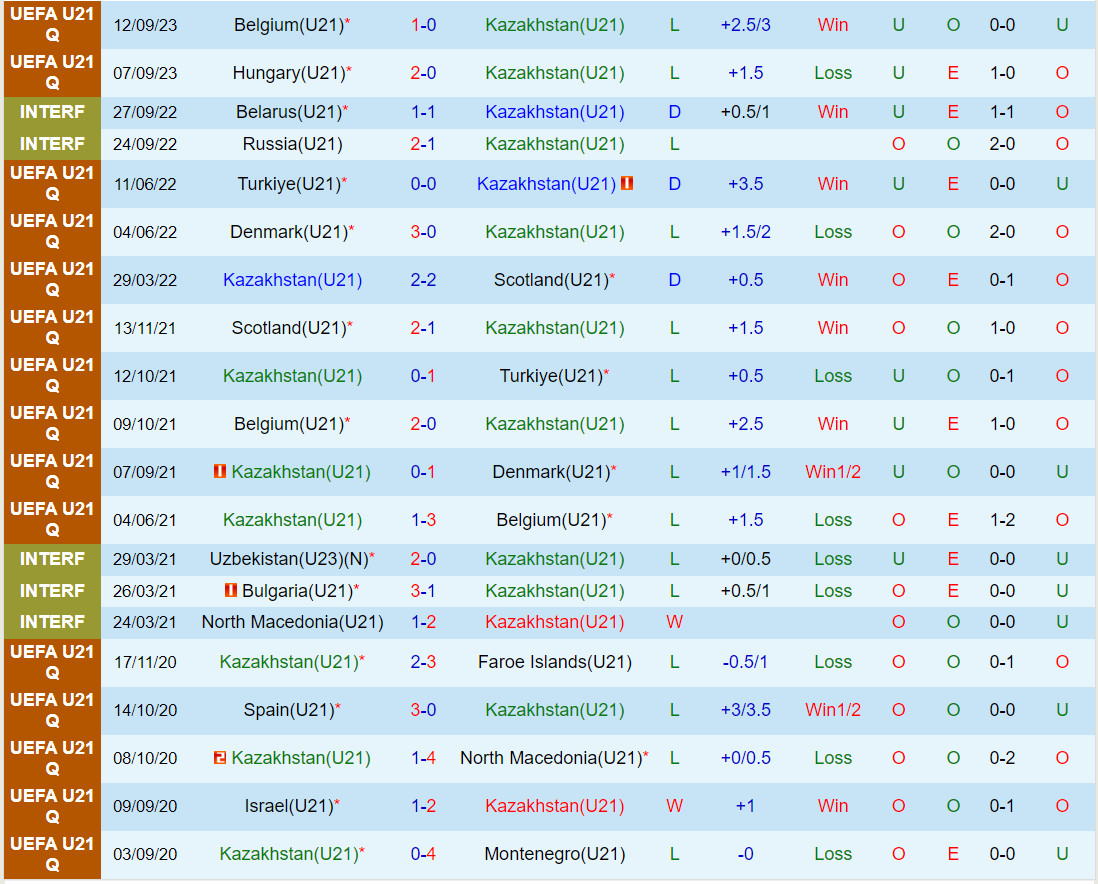Viewport: 1098px width, 884px height.
Task: Click card icon before Kazakhstan in 08/10/20 match
Action: [220, 758]
